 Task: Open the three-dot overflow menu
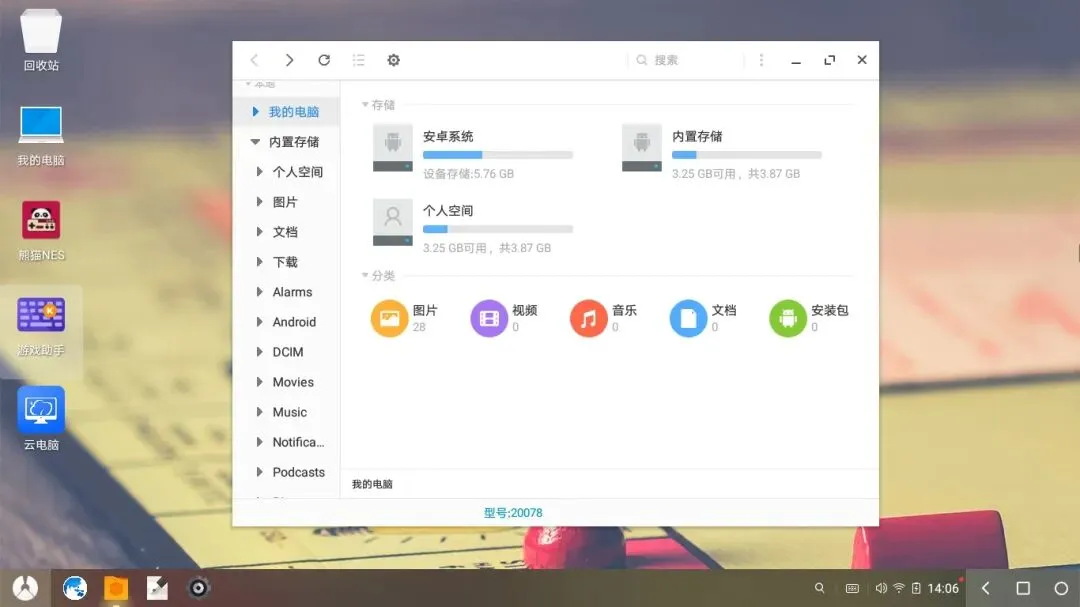click(761, 60)
